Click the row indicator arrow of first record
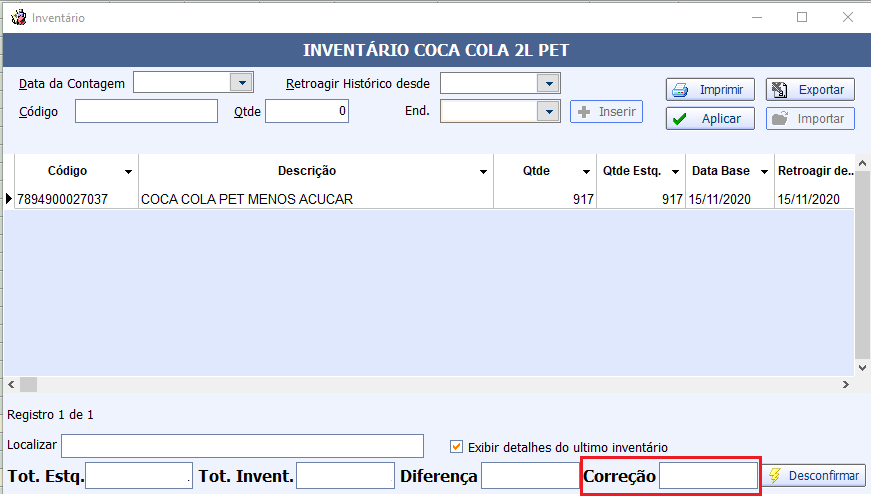Screen dimensions: 873x496 [x=8, y=198]
